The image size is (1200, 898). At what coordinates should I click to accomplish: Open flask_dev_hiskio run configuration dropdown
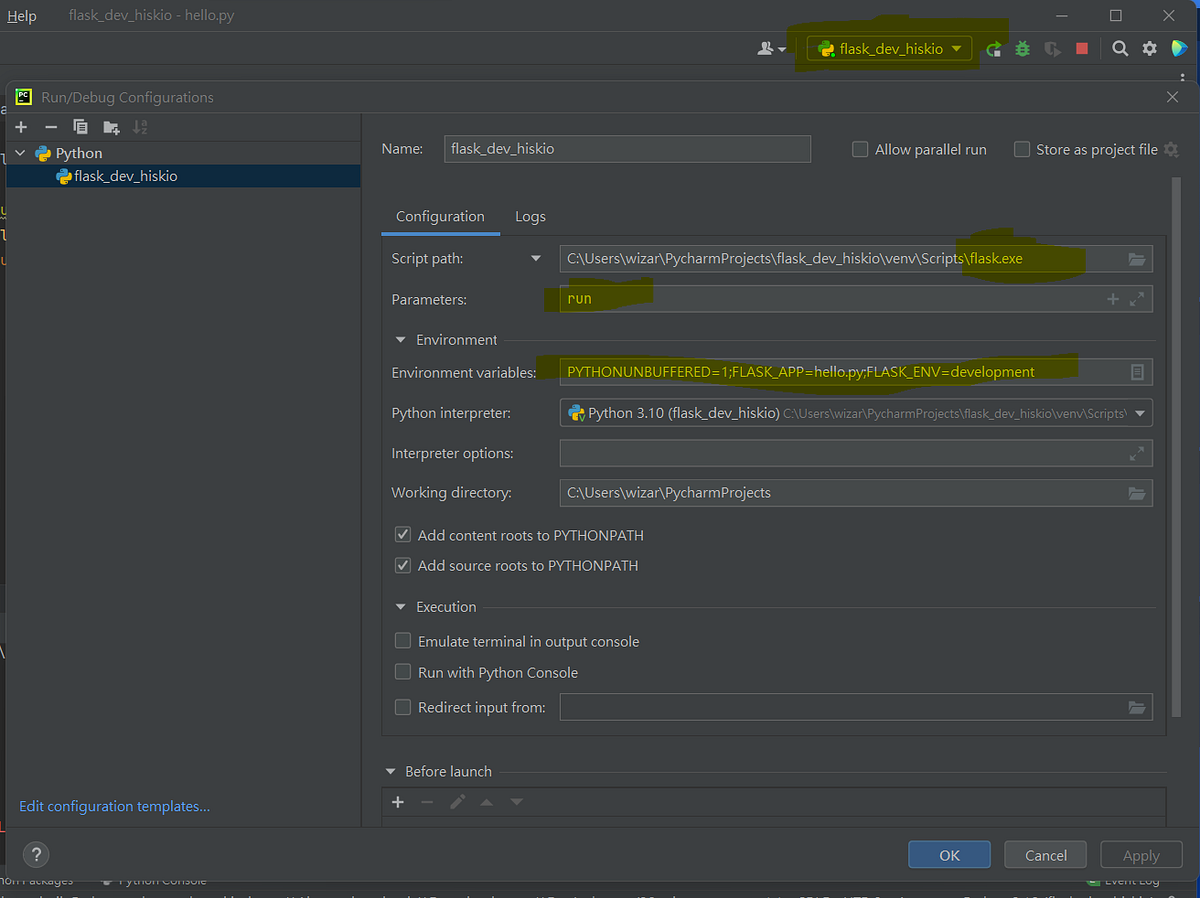(890, 48)
